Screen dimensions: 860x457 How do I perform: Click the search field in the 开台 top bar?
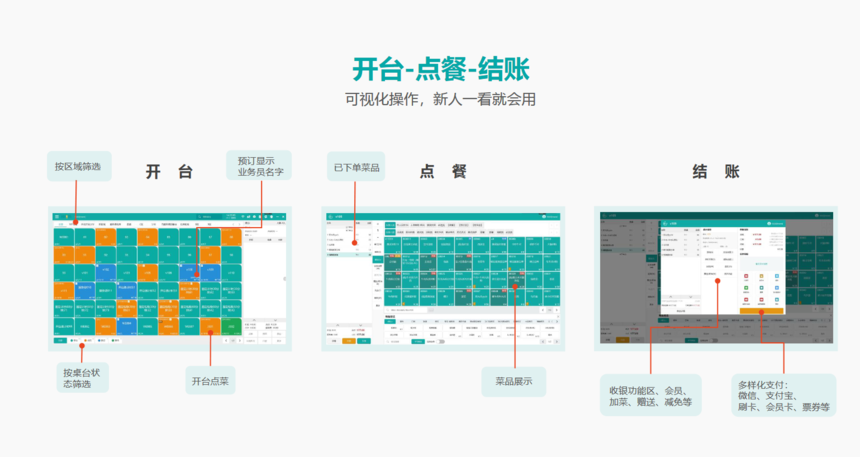click(210, 217)
